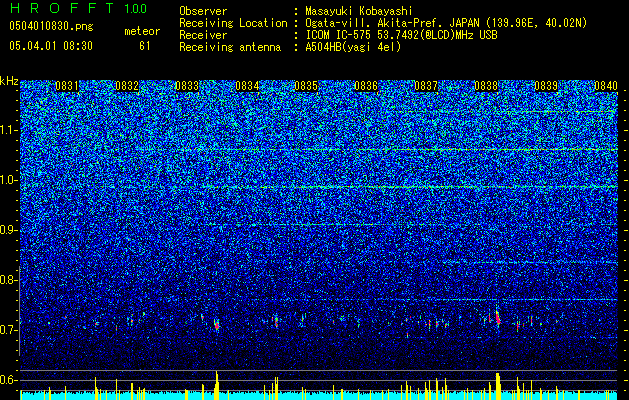Click the 0.9 frequency axis label
This screenshot has height=400, width=629.
coord(9,230)
